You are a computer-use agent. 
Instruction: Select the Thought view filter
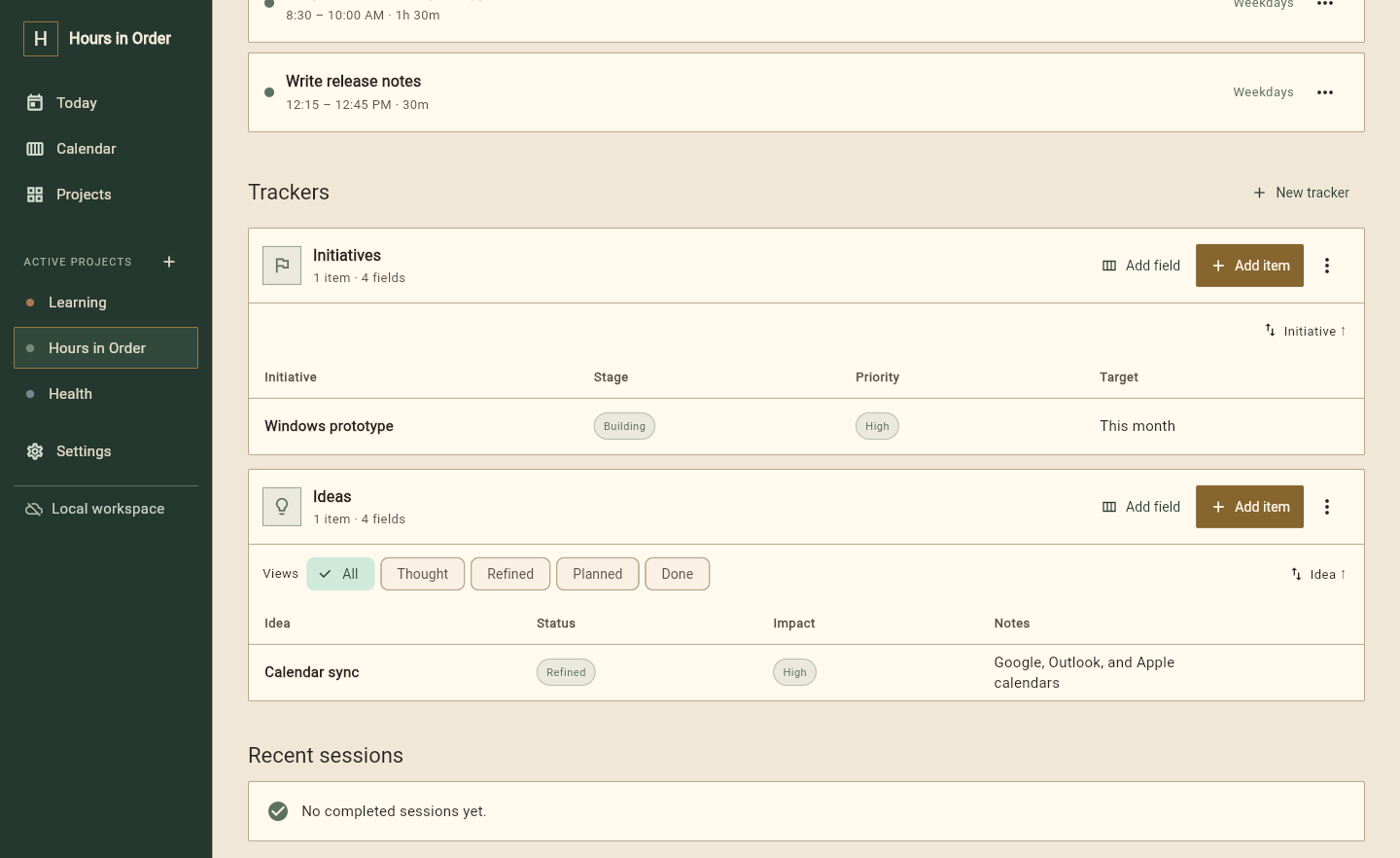423,574
